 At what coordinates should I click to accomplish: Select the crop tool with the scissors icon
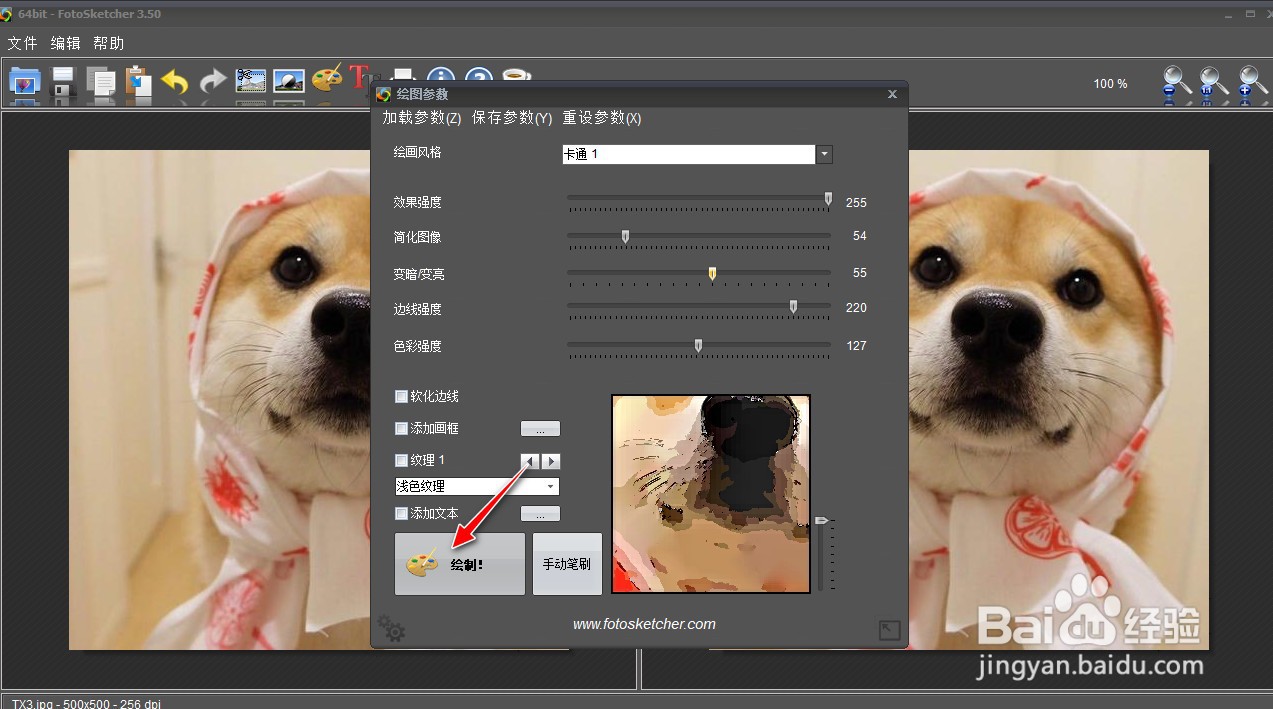click(x=250, y=80)
